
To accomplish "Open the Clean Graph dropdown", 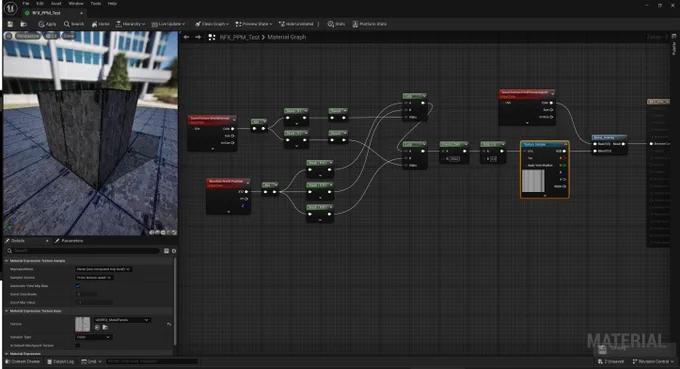I will click(212, 24).
